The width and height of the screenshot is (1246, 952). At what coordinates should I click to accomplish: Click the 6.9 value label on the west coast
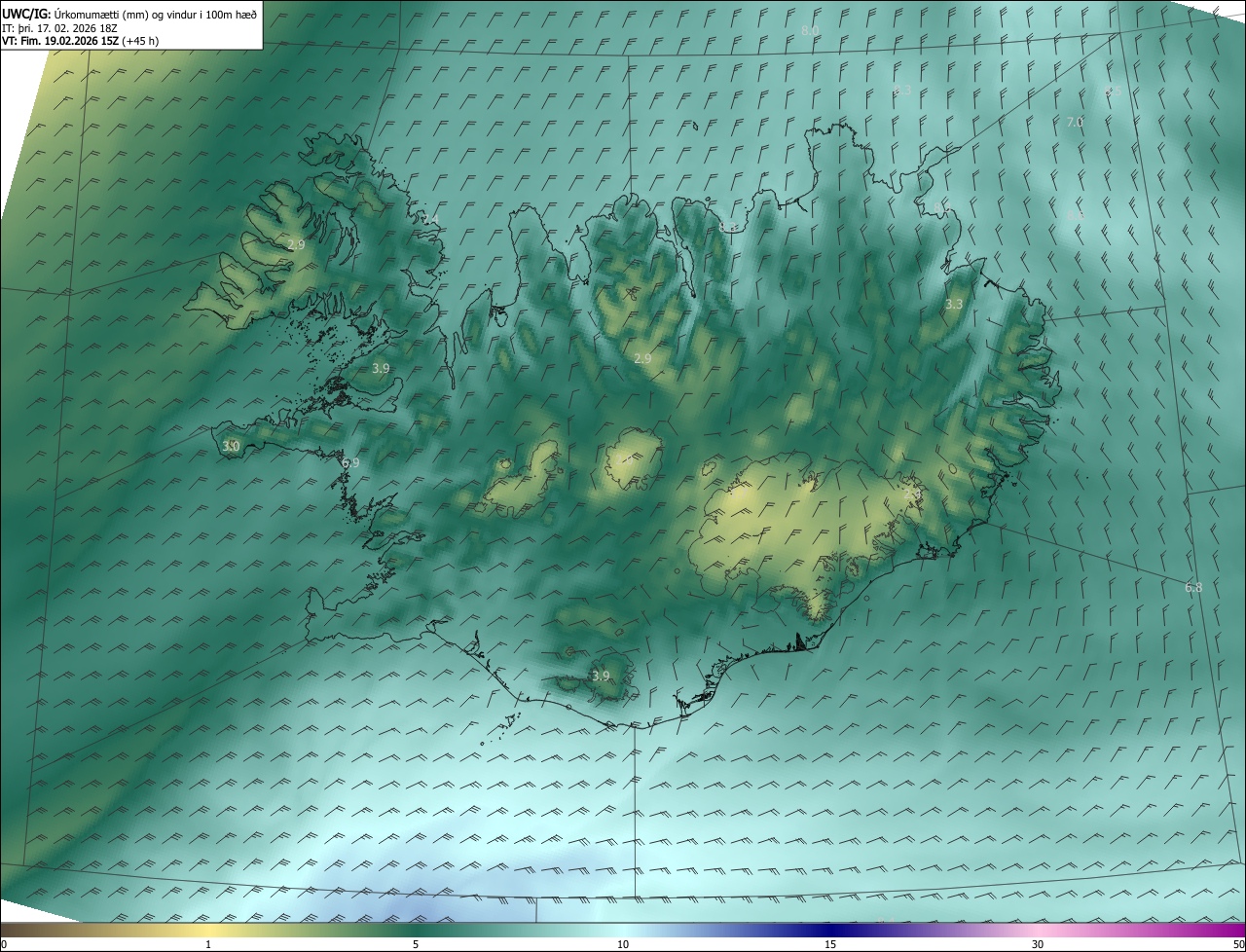click(350, 462)
